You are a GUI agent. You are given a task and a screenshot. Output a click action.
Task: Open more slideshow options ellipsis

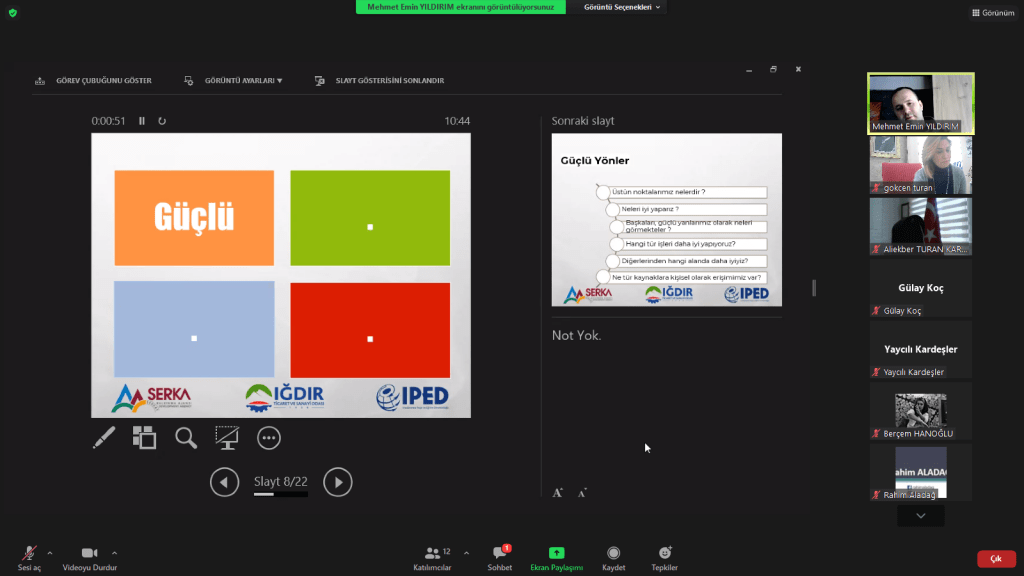(x=268, y=437)
